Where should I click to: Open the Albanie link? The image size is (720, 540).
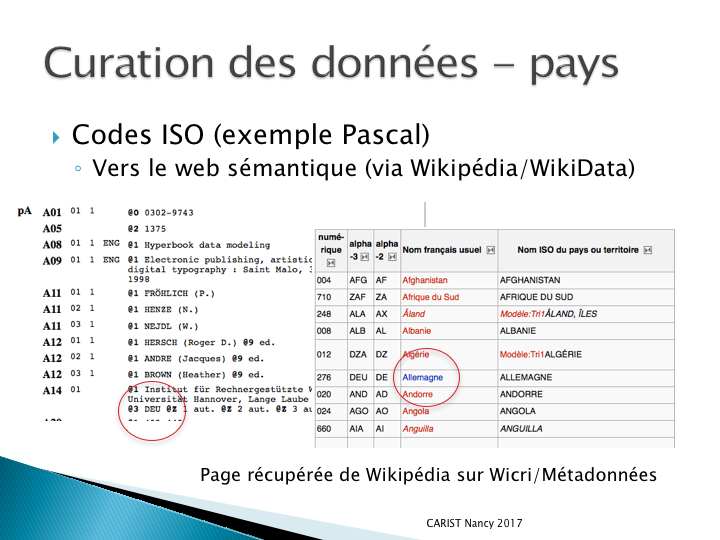point(416,331)
